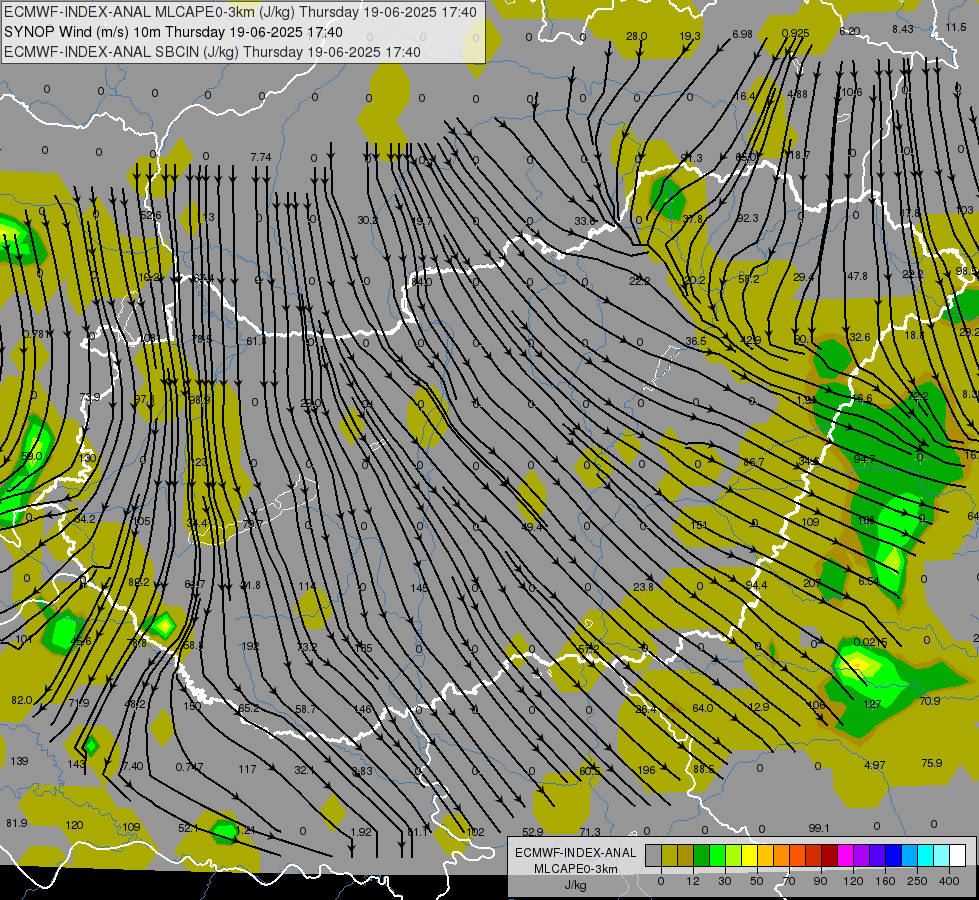979x900 pixels.
Task: Click the map value 127
Action: click(x=872, y=704)
